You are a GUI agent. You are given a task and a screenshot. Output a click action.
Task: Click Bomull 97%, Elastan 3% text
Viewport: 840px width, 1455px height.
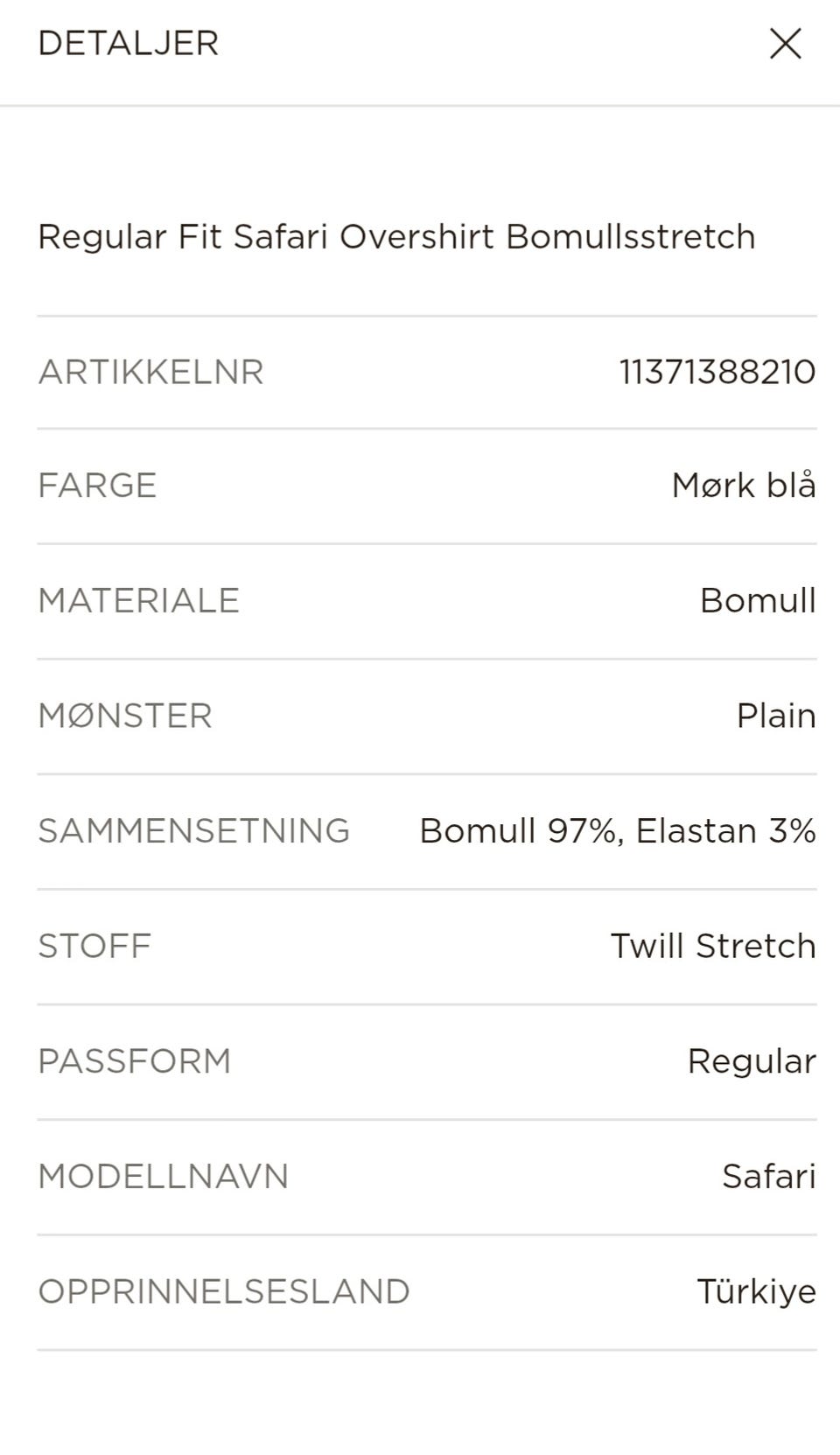coord(618,830)
